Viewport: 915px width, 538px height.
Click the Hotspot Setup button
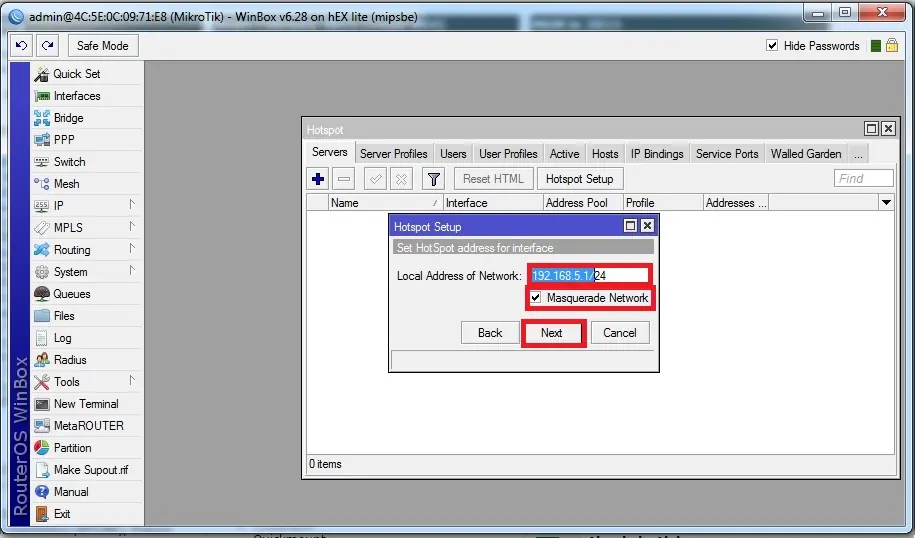(579, 179)
